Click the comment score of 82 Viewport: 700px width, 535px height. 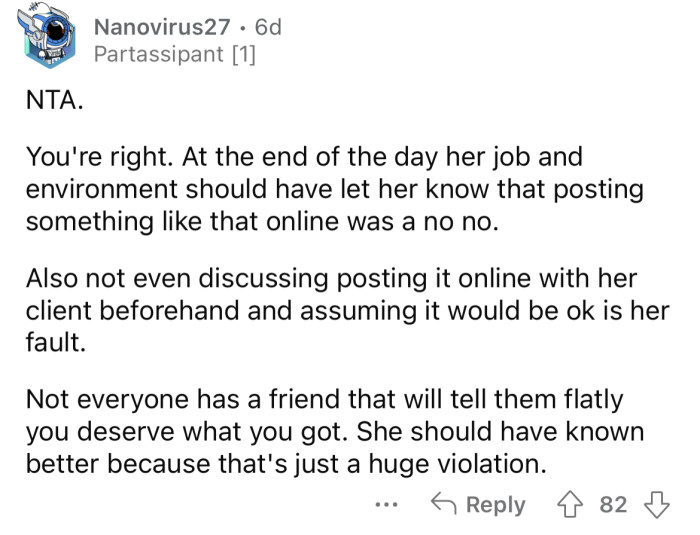coord(613,505)
